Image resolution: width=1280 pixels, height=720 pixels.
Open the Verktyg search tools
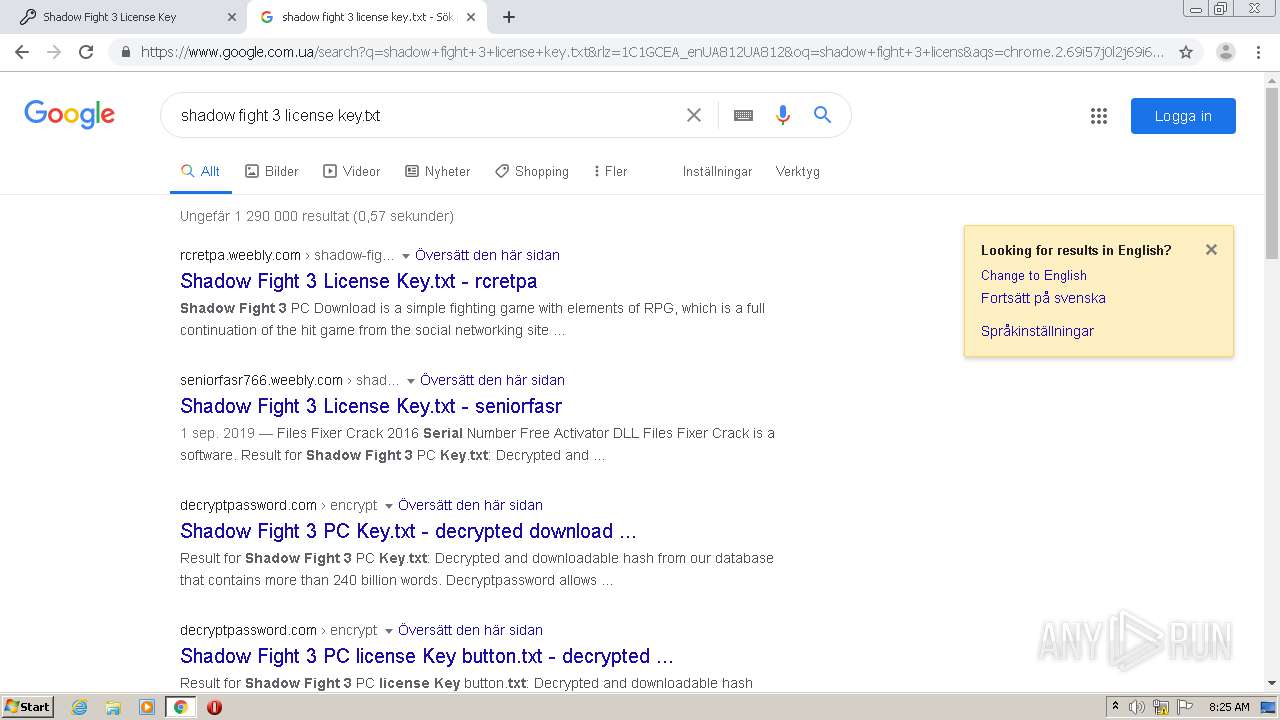click(797, 171)
